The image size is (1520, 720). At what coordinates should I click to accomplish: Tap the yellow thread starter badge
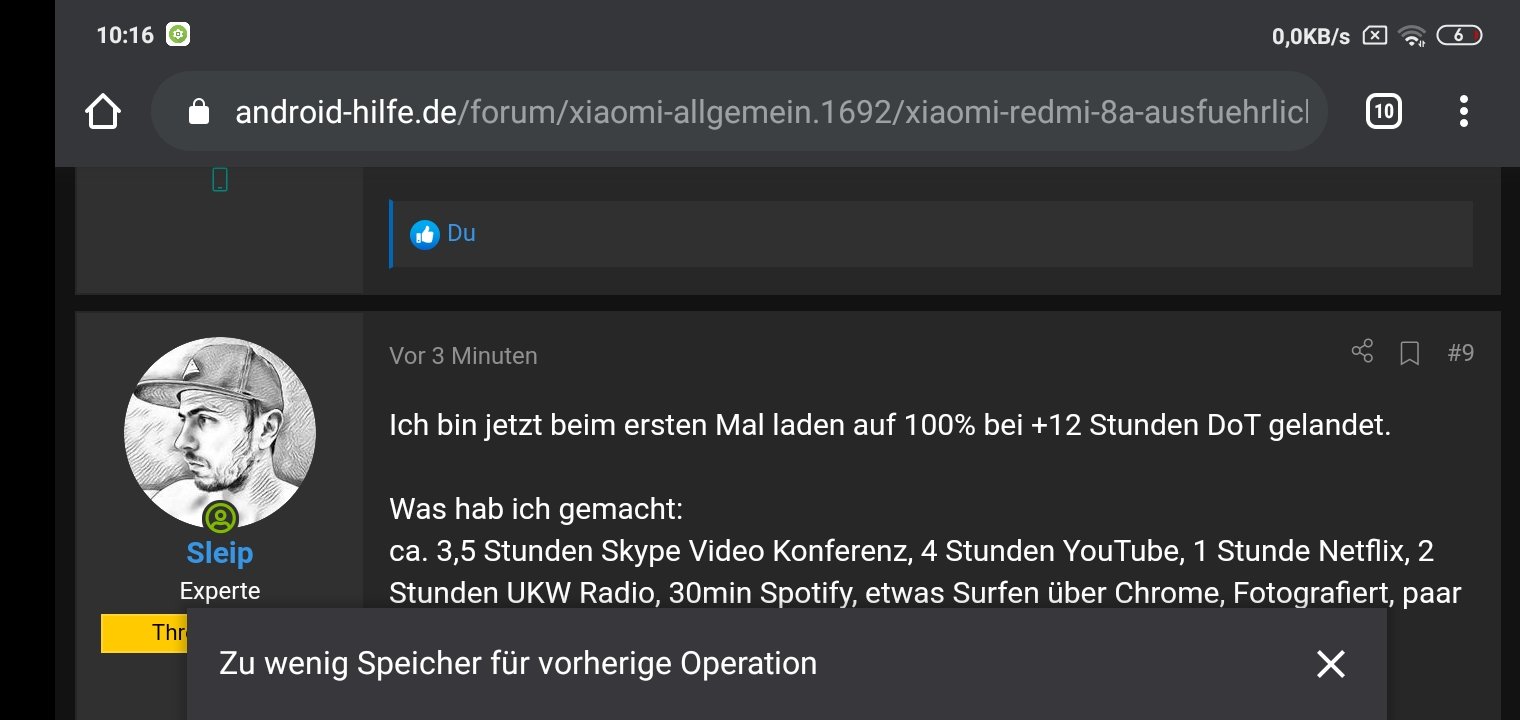[x=144, y=633]
